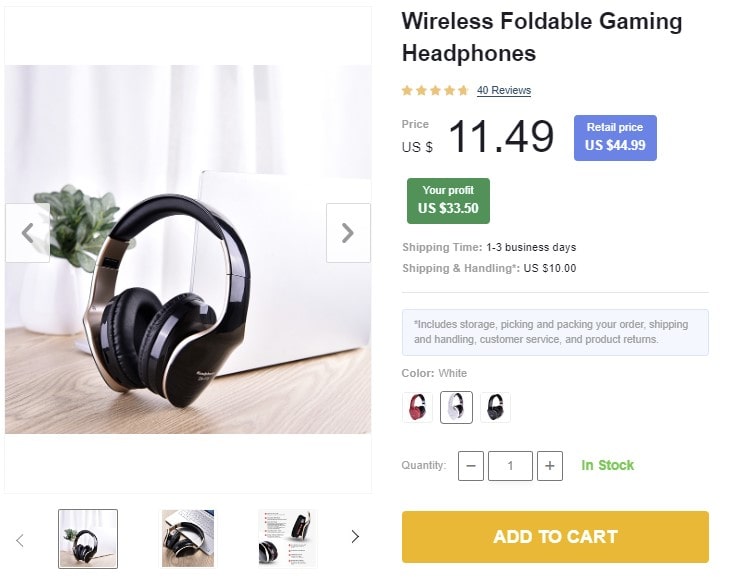The height and width of the screenshot is (586, 741).
Task: Decrease quantity with minus button
Action: coord(471,466)
